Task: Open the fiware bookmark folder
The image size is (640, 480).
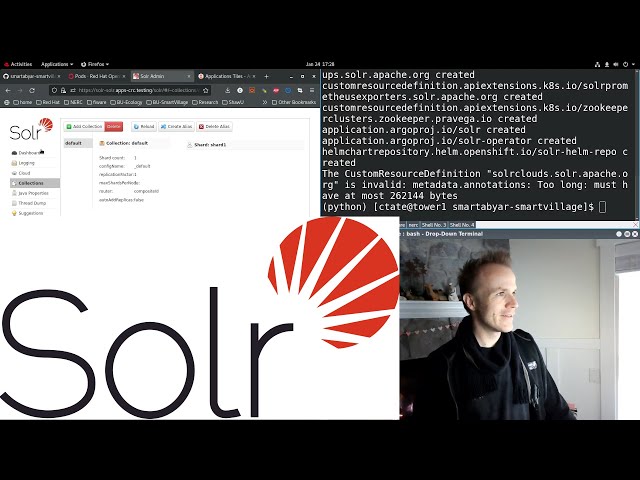Action: (97, 102)
